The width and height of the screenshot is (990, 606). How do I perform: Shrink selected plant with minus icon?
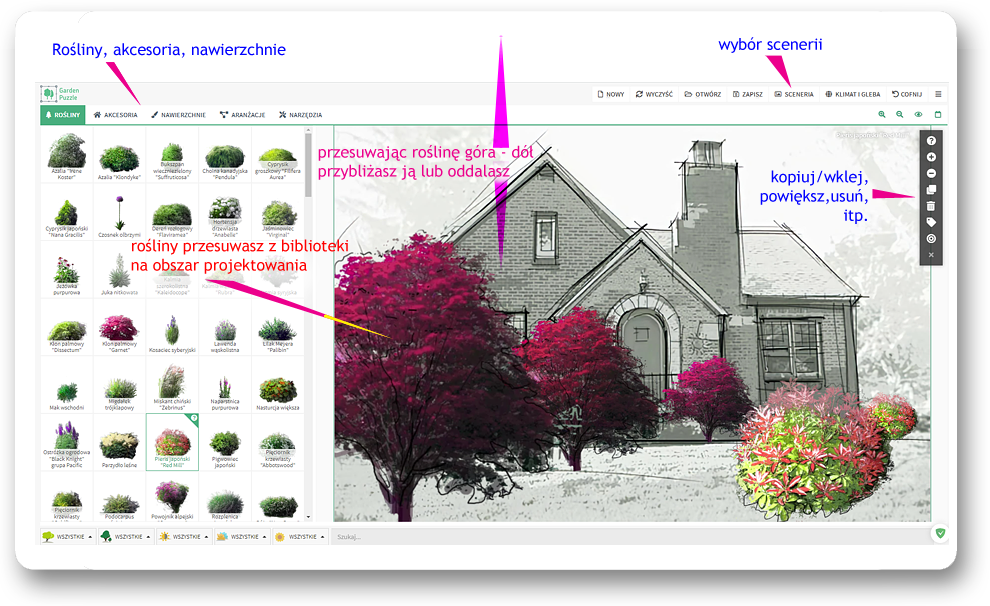[931, 174]
